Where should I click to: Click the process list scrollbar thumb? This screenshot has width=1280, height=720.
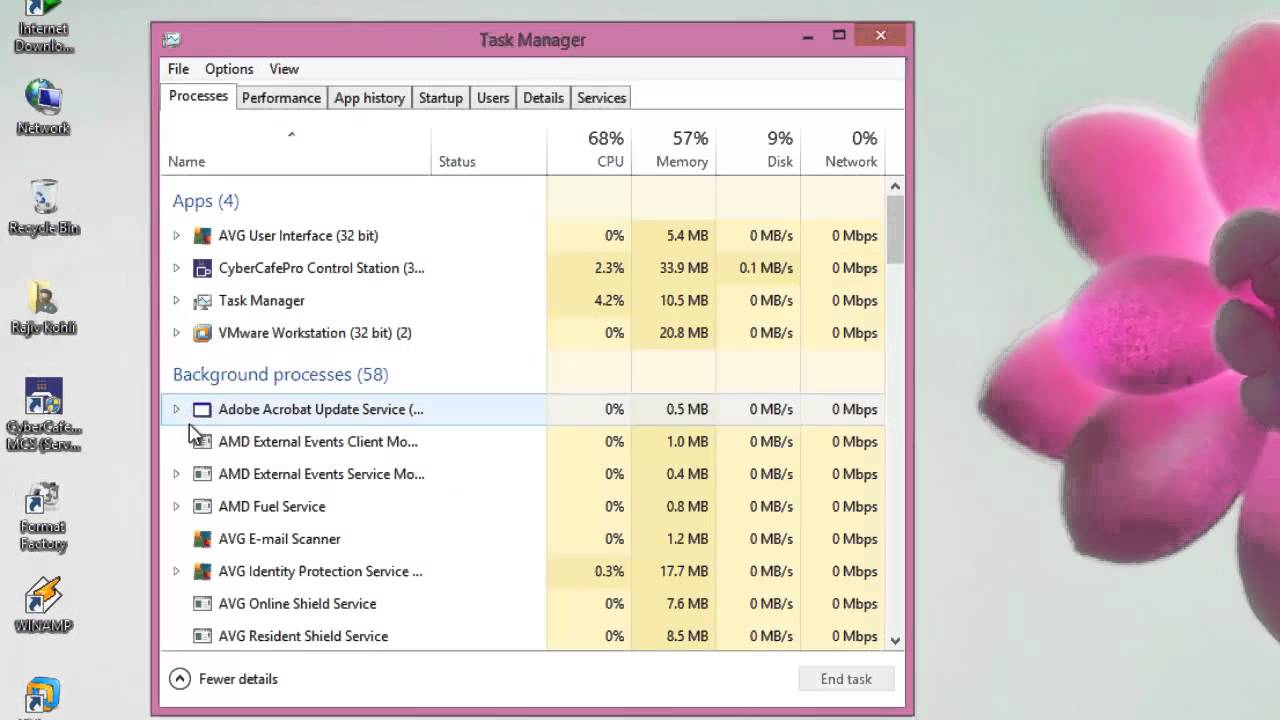pos(895,229)
